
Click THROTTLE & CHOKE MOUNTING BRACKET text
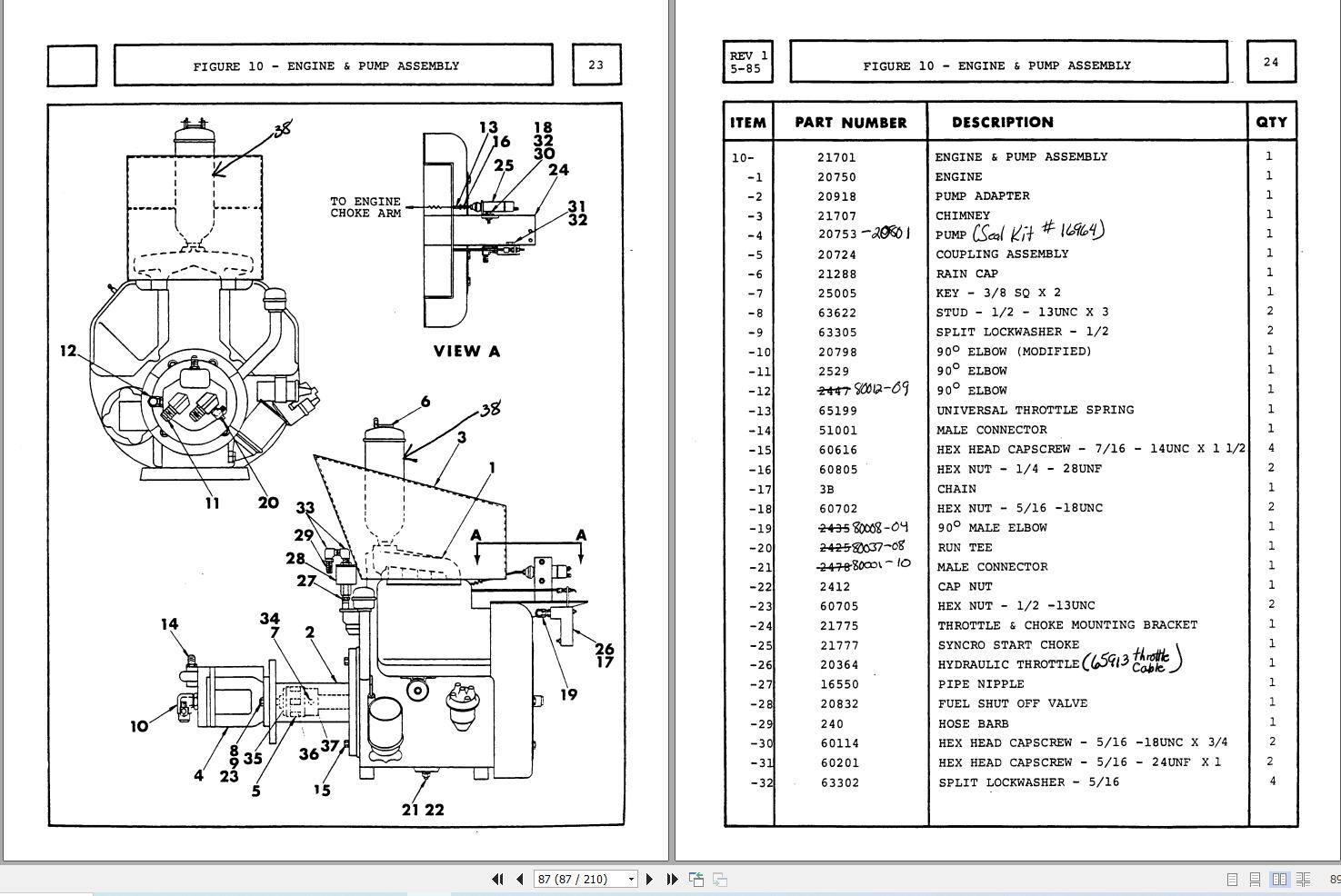1067,625
